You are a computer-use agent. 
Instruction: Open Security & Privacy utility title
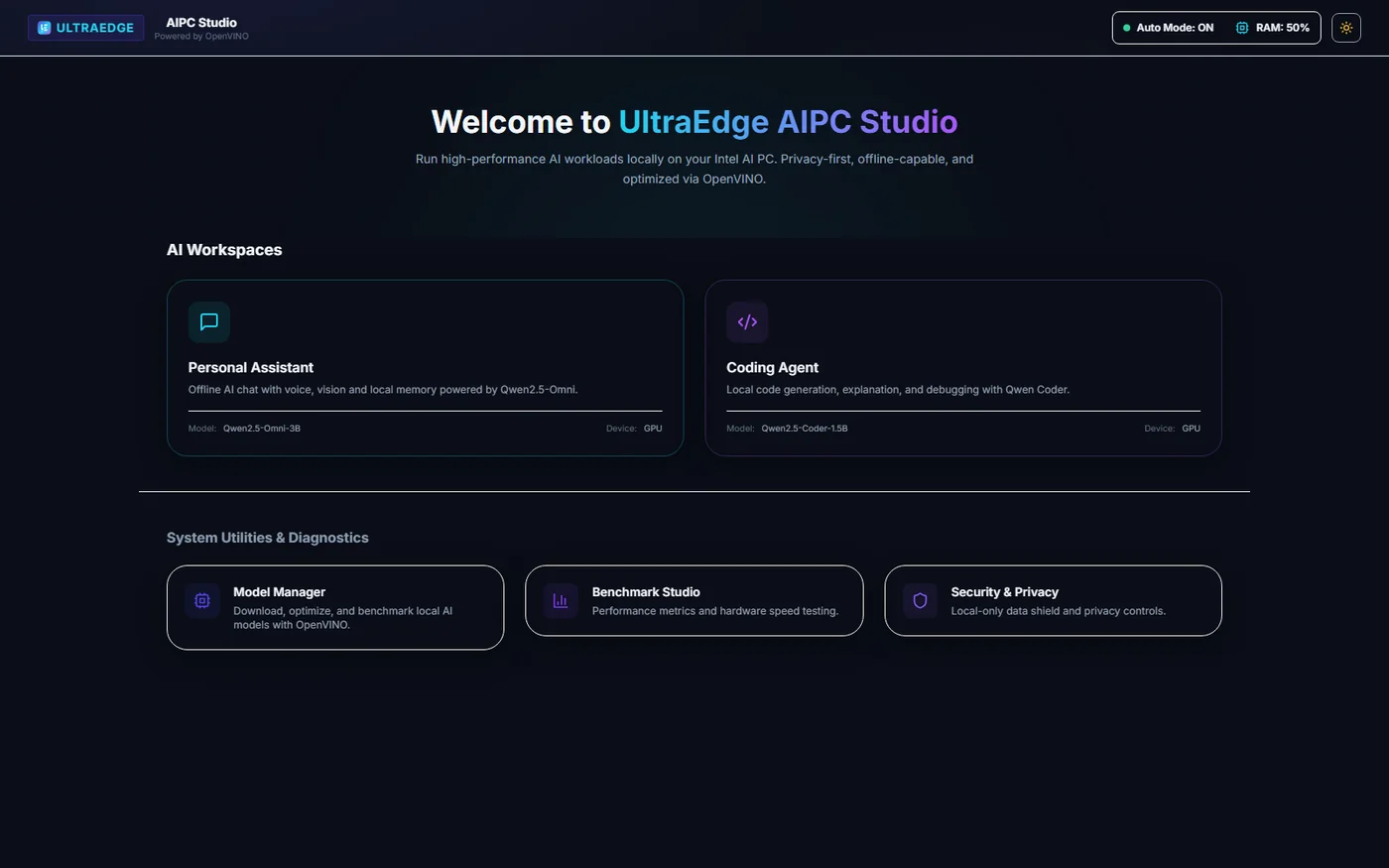pyautogui.click(x=1004, y=592)
